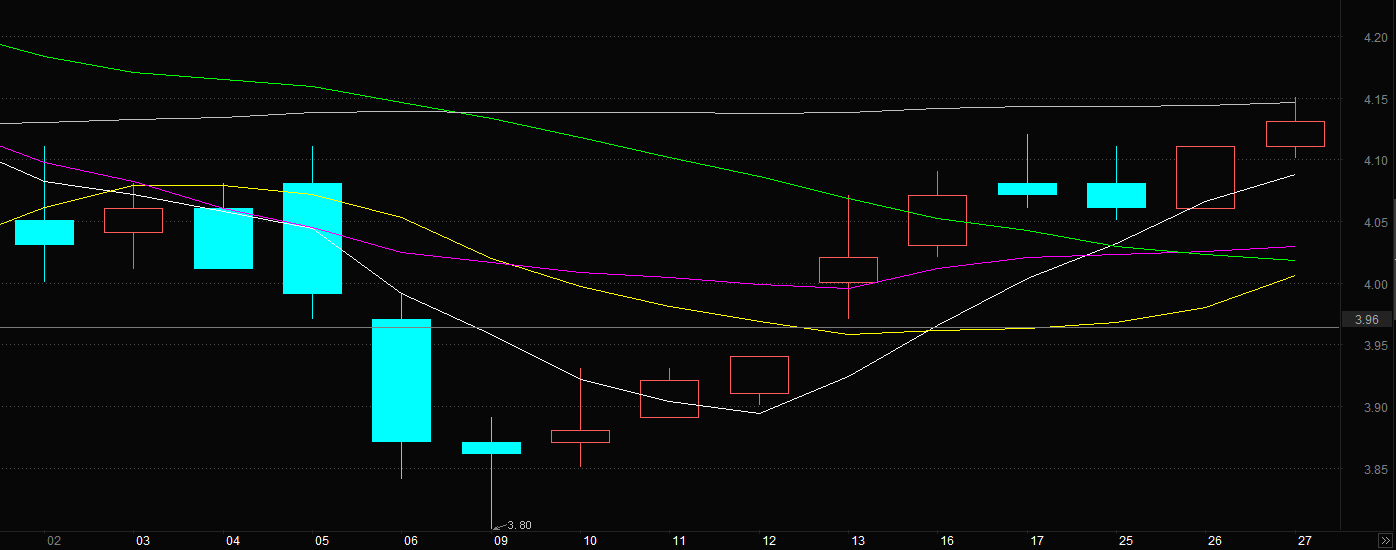Click the 4.00 price axis label
The width and height of the screenshot is (1396, 550).
pos(1375,284)
